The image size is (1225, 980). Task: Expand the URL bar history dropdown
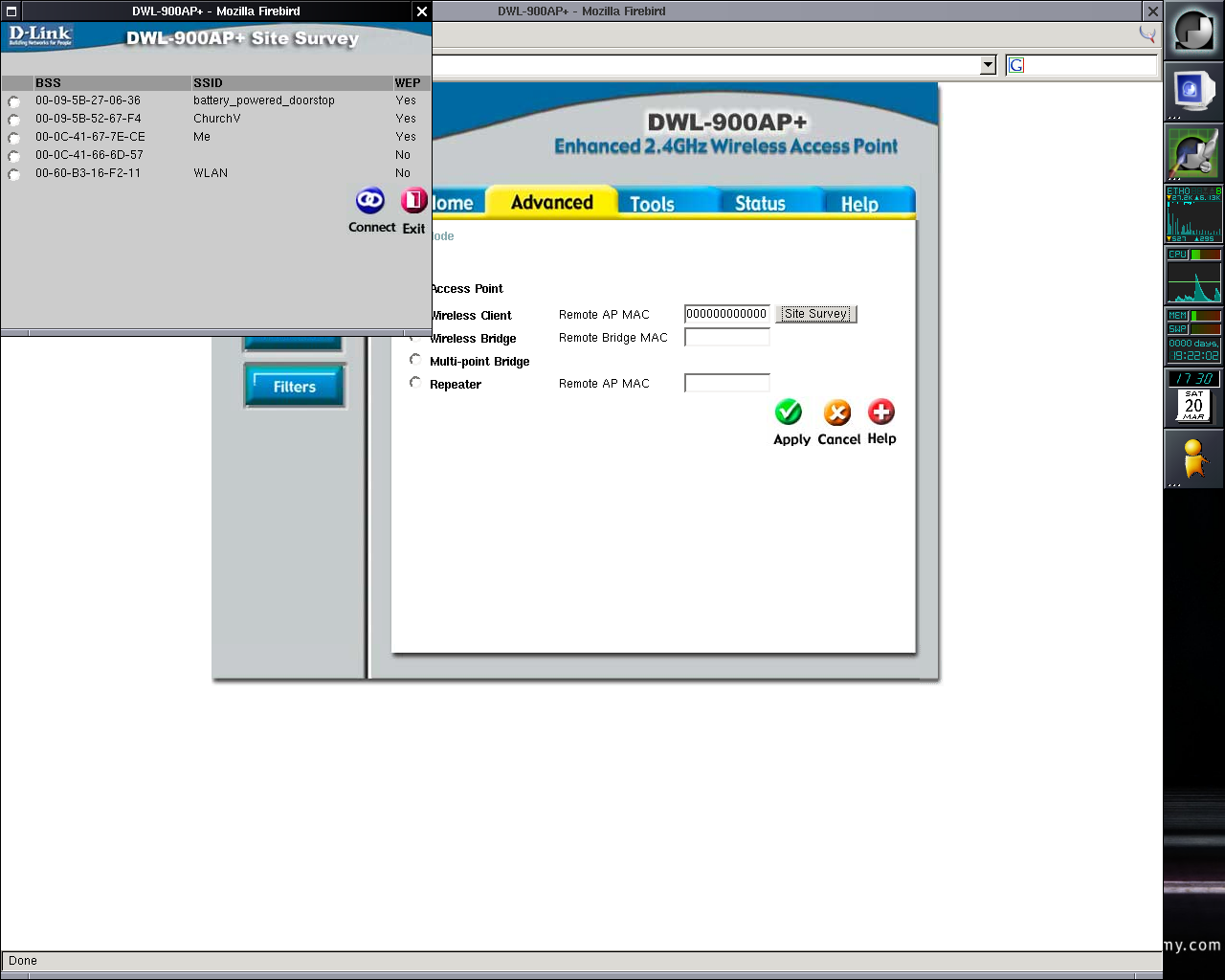989,65
